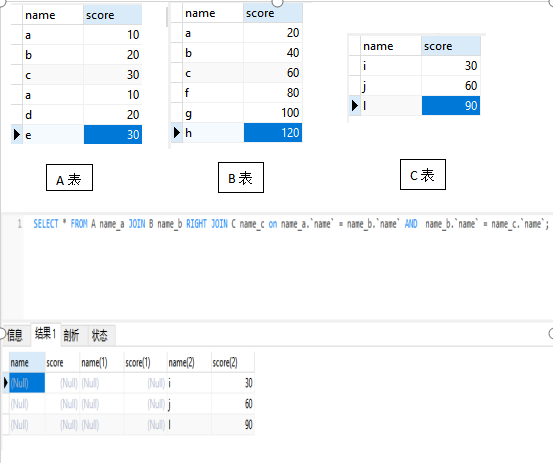
Task: Select highlighted score 90 in C table
Action: click(x=451, y=105)
